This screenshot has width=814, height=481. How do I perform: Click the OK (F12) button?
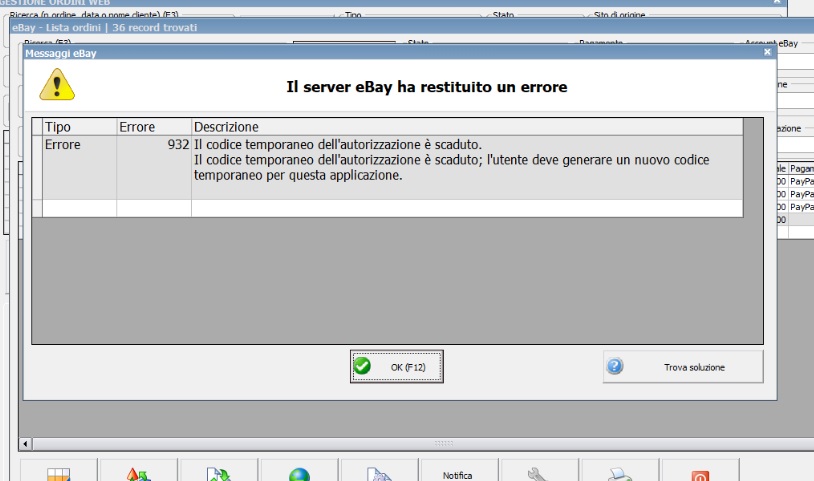(397, 366)
